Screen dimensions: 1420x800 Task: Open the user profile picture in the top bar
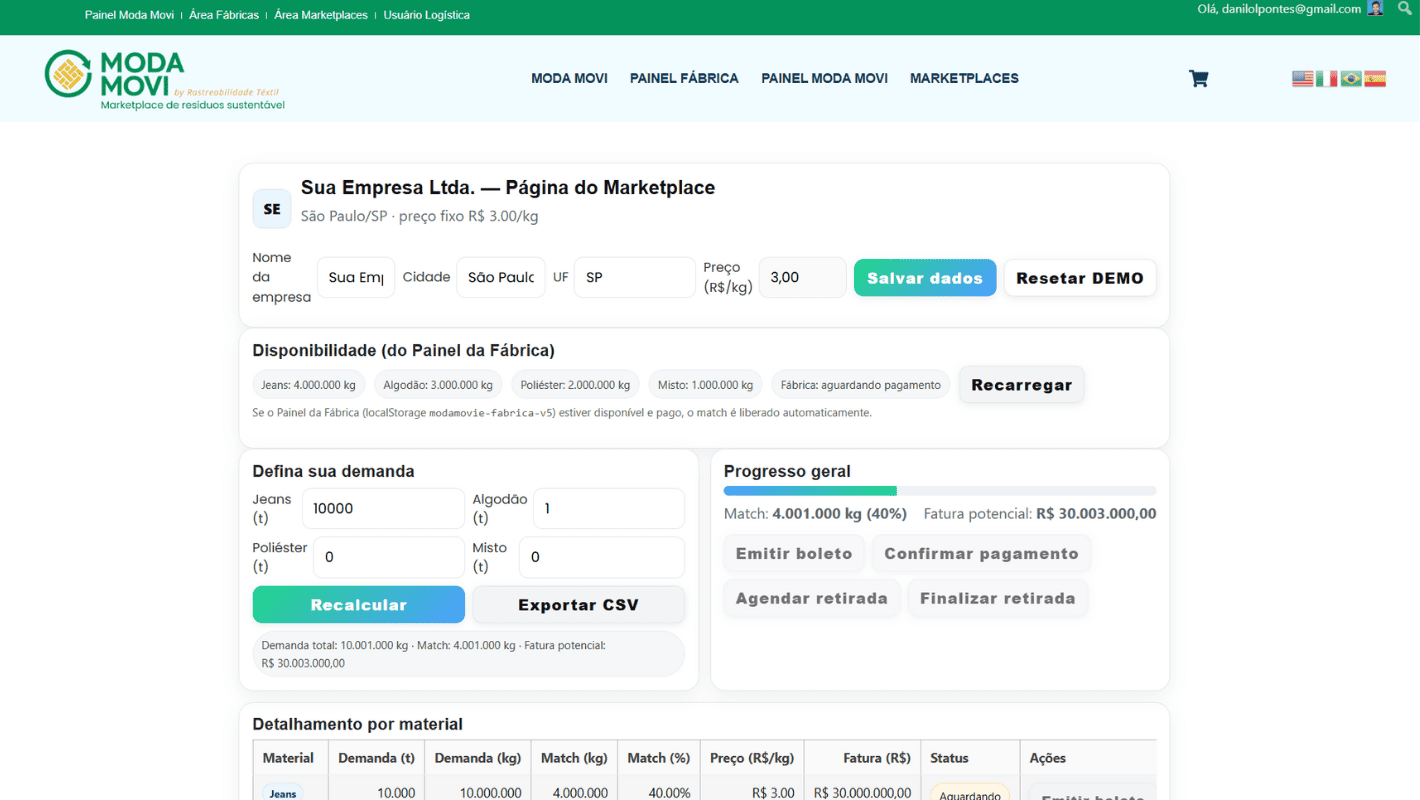tap(1375, 8)
